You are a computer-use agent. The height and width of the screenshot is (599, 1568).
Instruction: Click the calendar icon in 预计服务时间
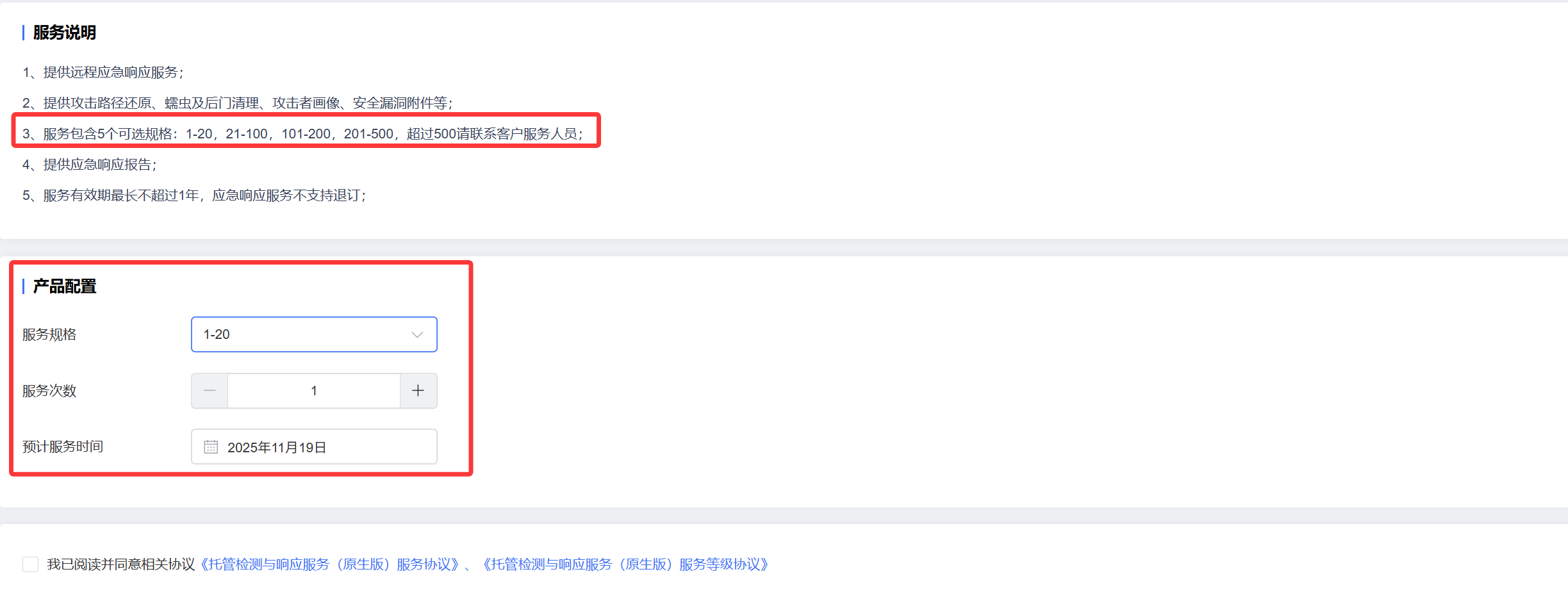[x=211, y=447]
